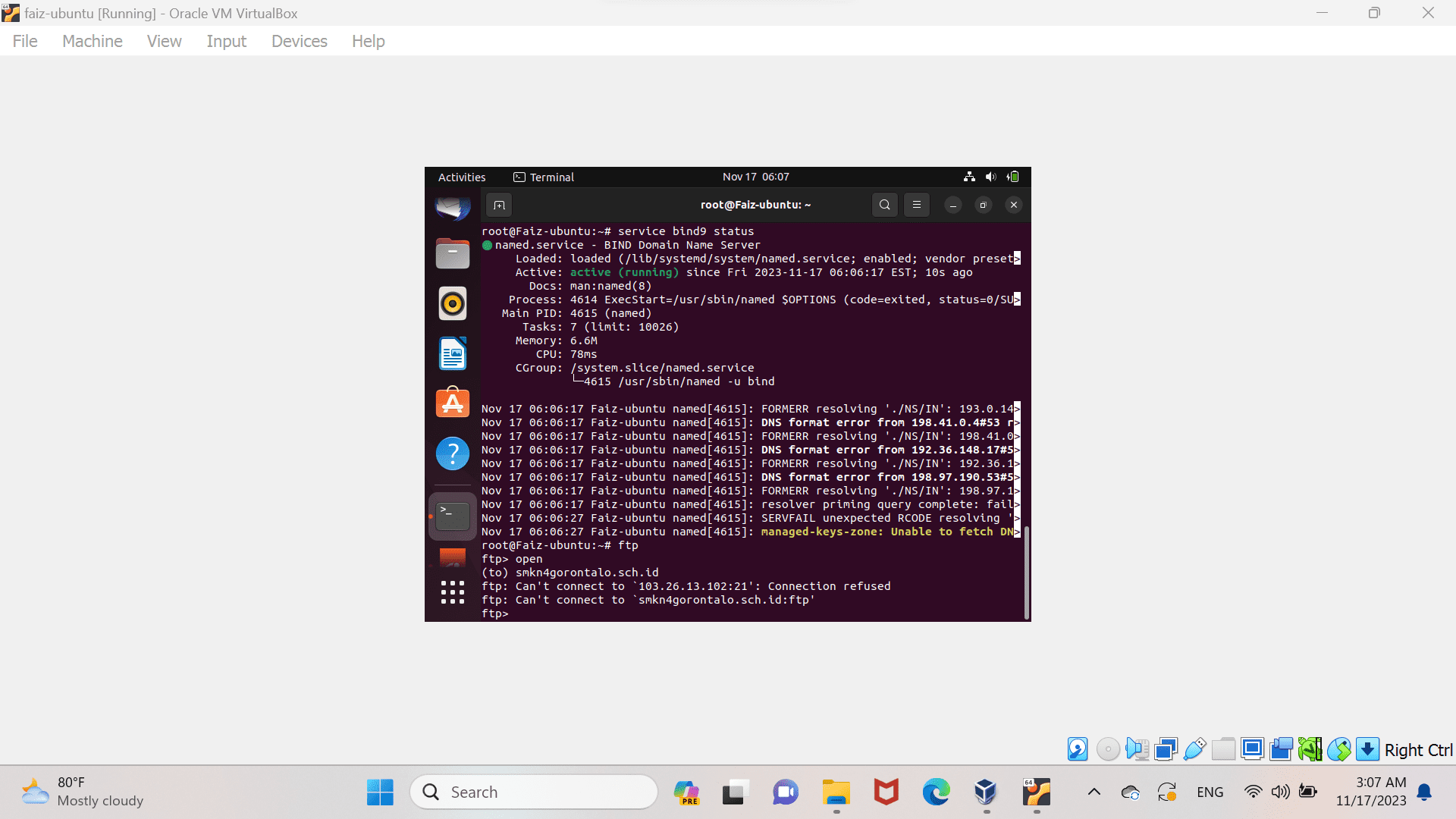The width and height of the screenshot is (1456, 819).
Task: Open McAfee from the taskbar
Action: [x=886, y=792]
